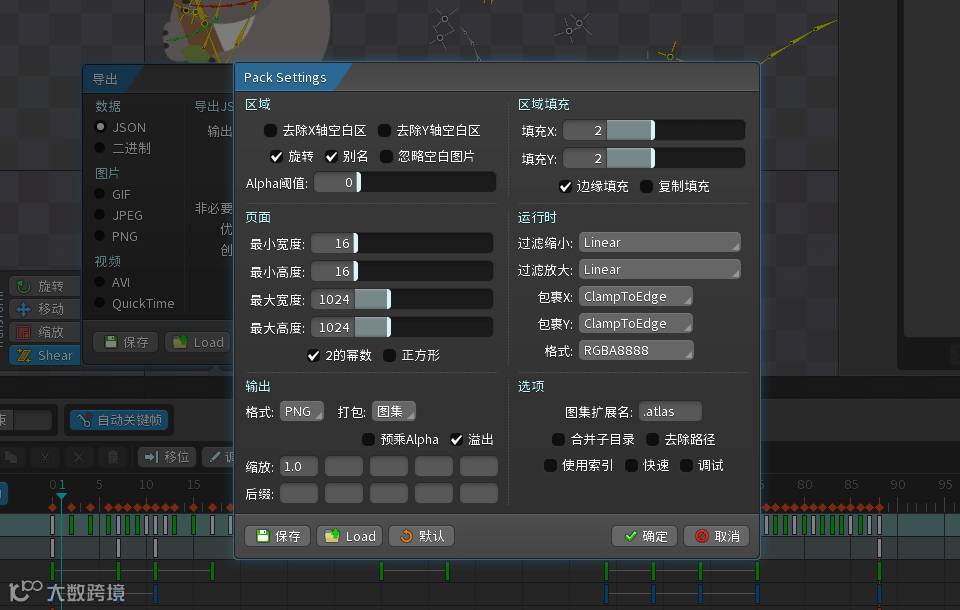This screenshot has width=960, height=610.
Task: Toggle 自动关键帧 auto key
Action: 119,420
